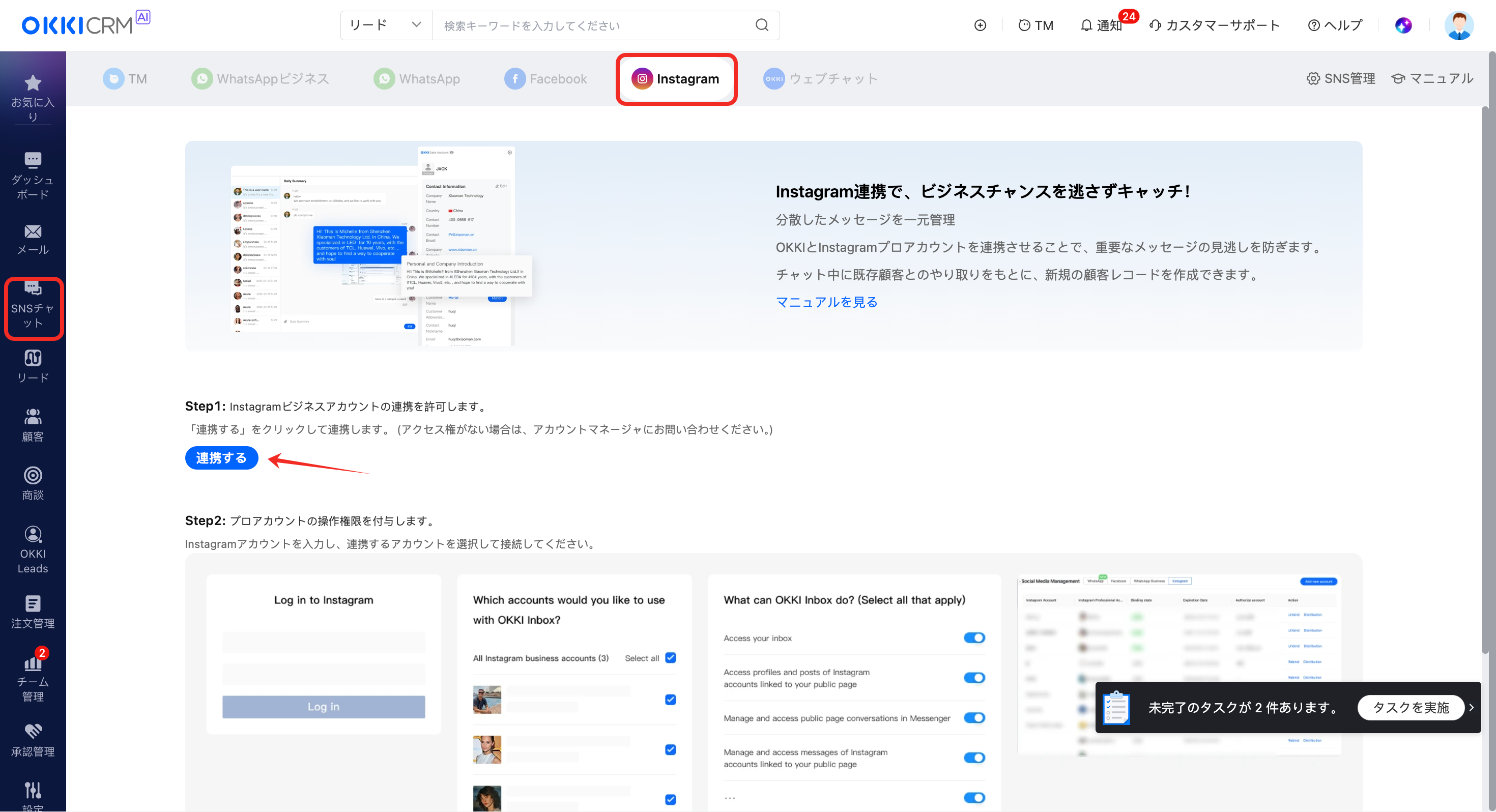The image size is (1496, 812).
Task: Toggle the checkbox beside the second Instagram account
Action: click(670, 749)
